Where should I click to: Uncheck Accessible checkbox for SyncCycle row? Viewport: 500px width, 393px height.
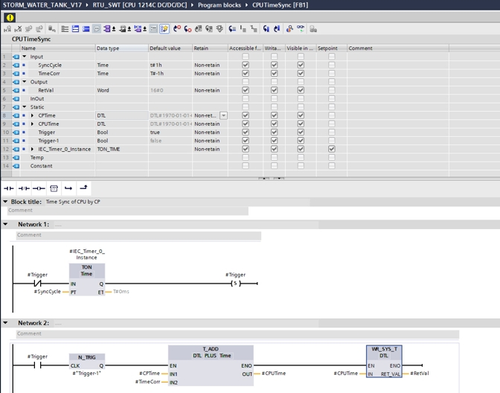pos(245,65)
